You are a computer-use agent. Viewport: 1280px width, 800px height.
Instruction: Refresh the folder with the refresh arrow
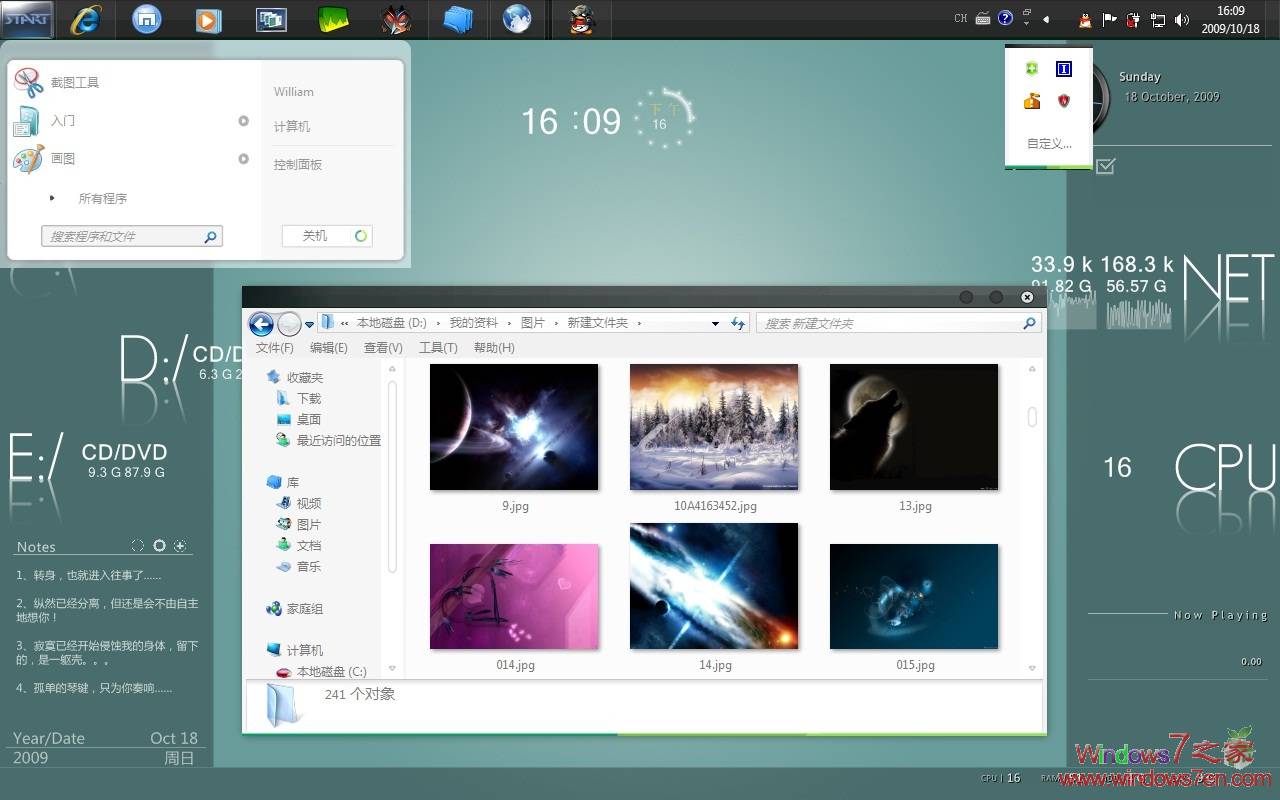click(737, 322)
